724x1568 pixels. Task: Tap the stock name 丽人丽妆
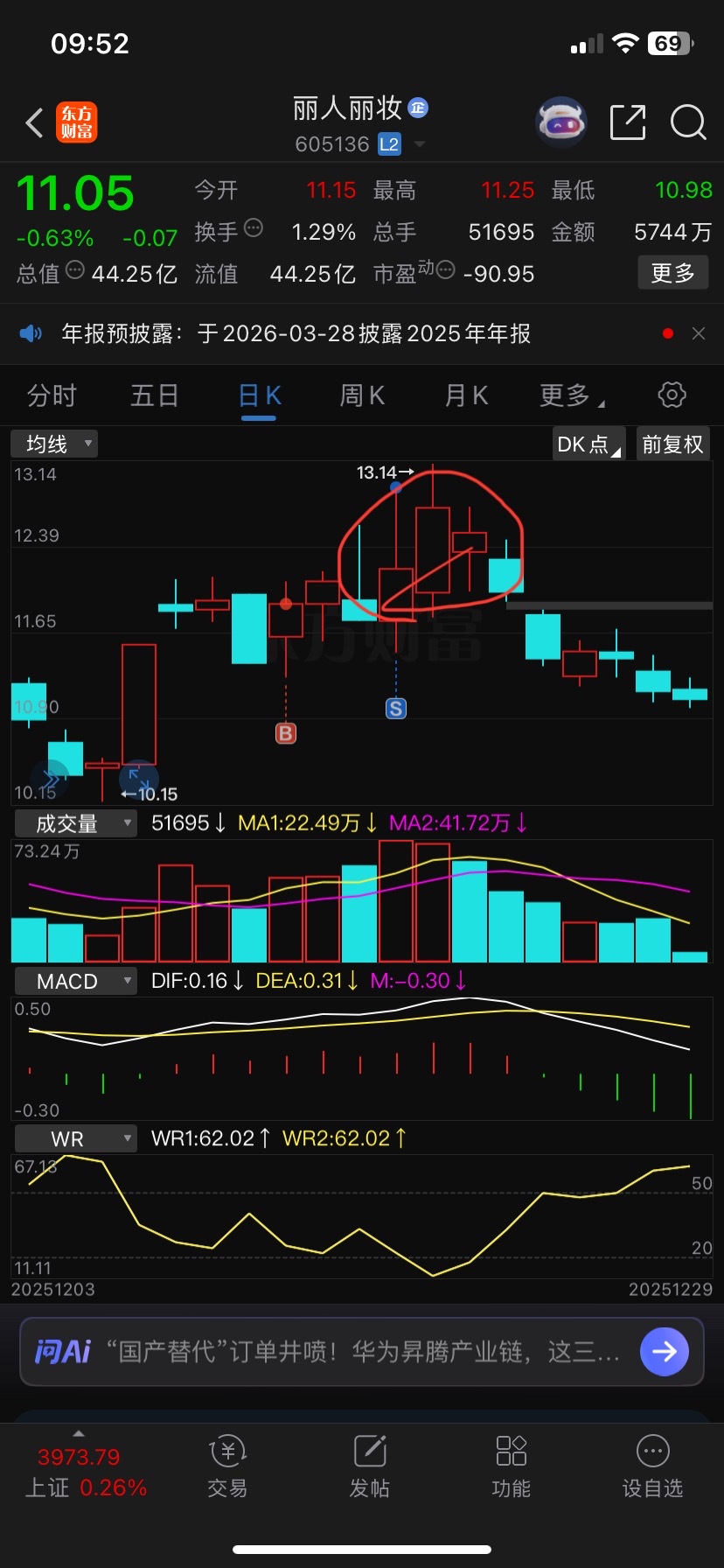(347, 108)
